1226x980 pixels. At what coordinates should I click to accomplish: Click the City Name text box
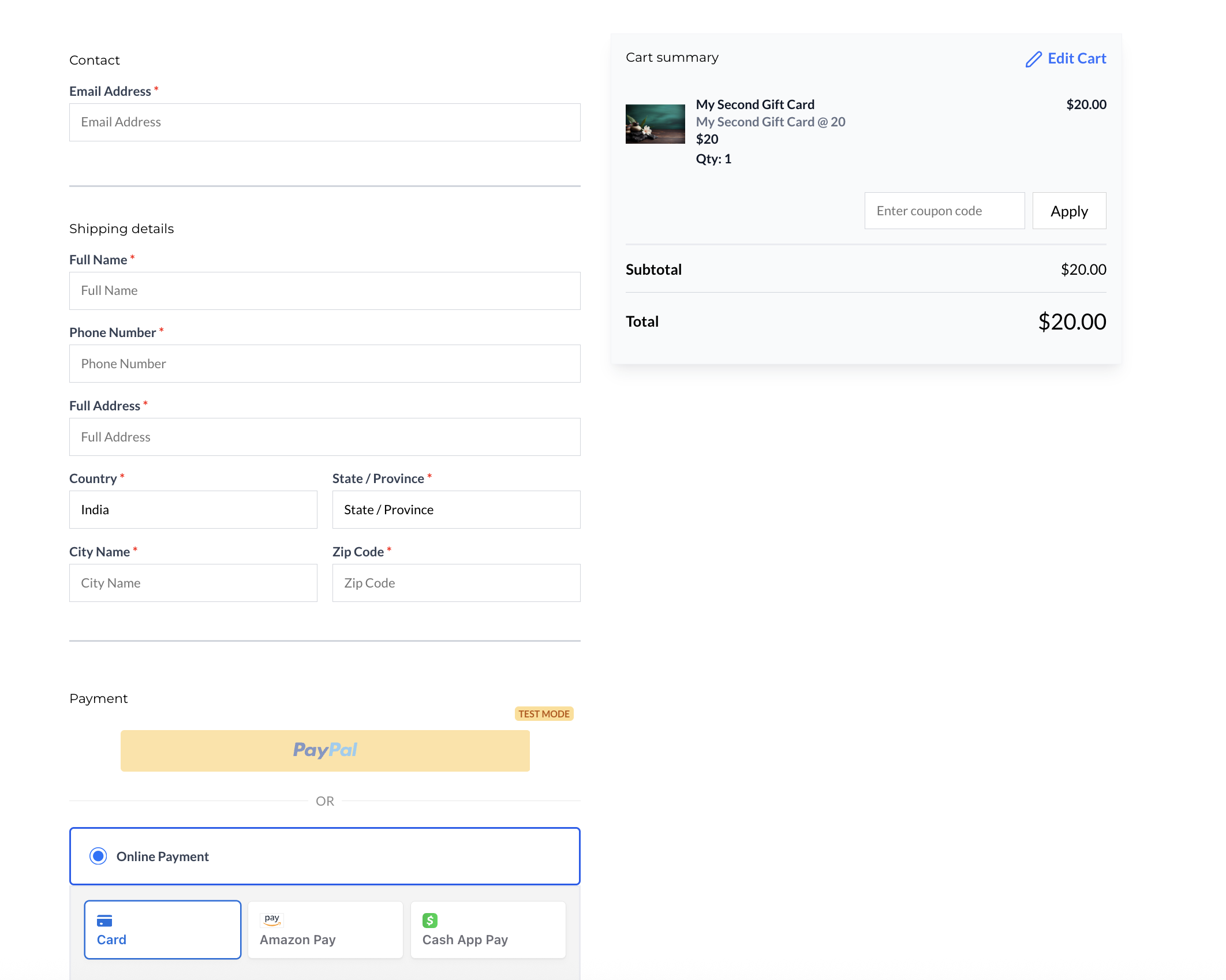193,583
